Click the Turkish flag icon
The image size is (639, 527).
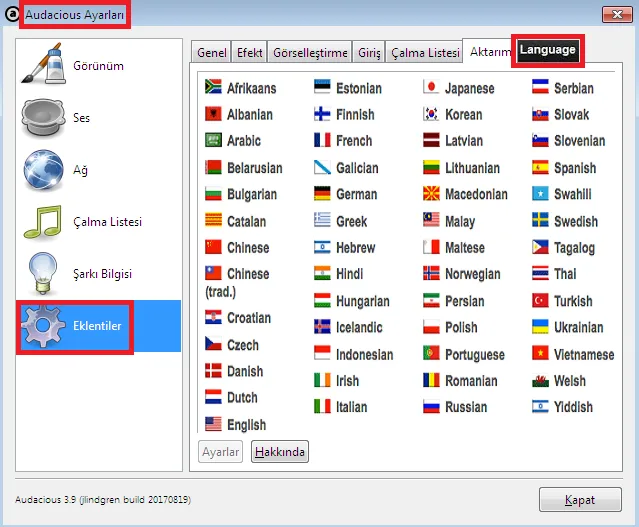(x=540, y=300)
